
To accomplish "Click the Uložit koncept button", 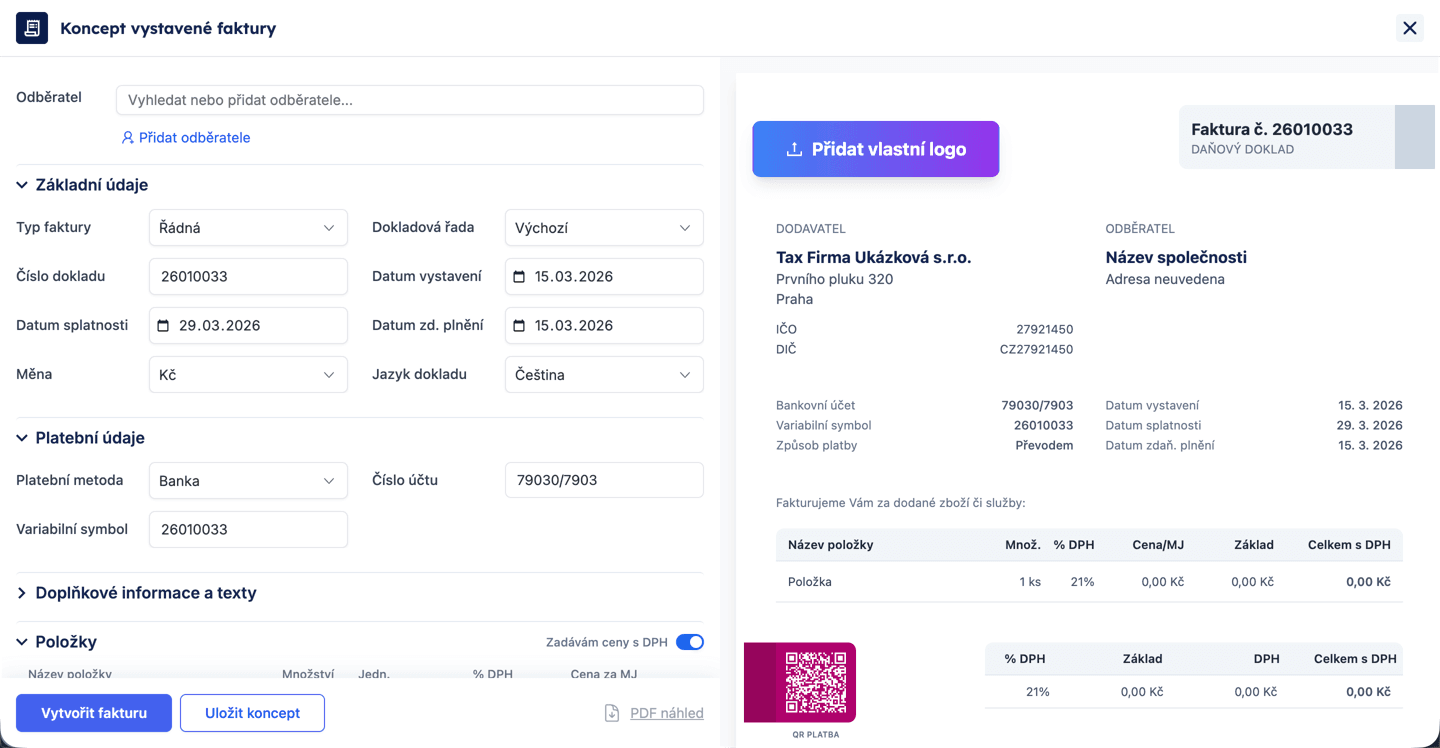I will (x=252, y=713).
